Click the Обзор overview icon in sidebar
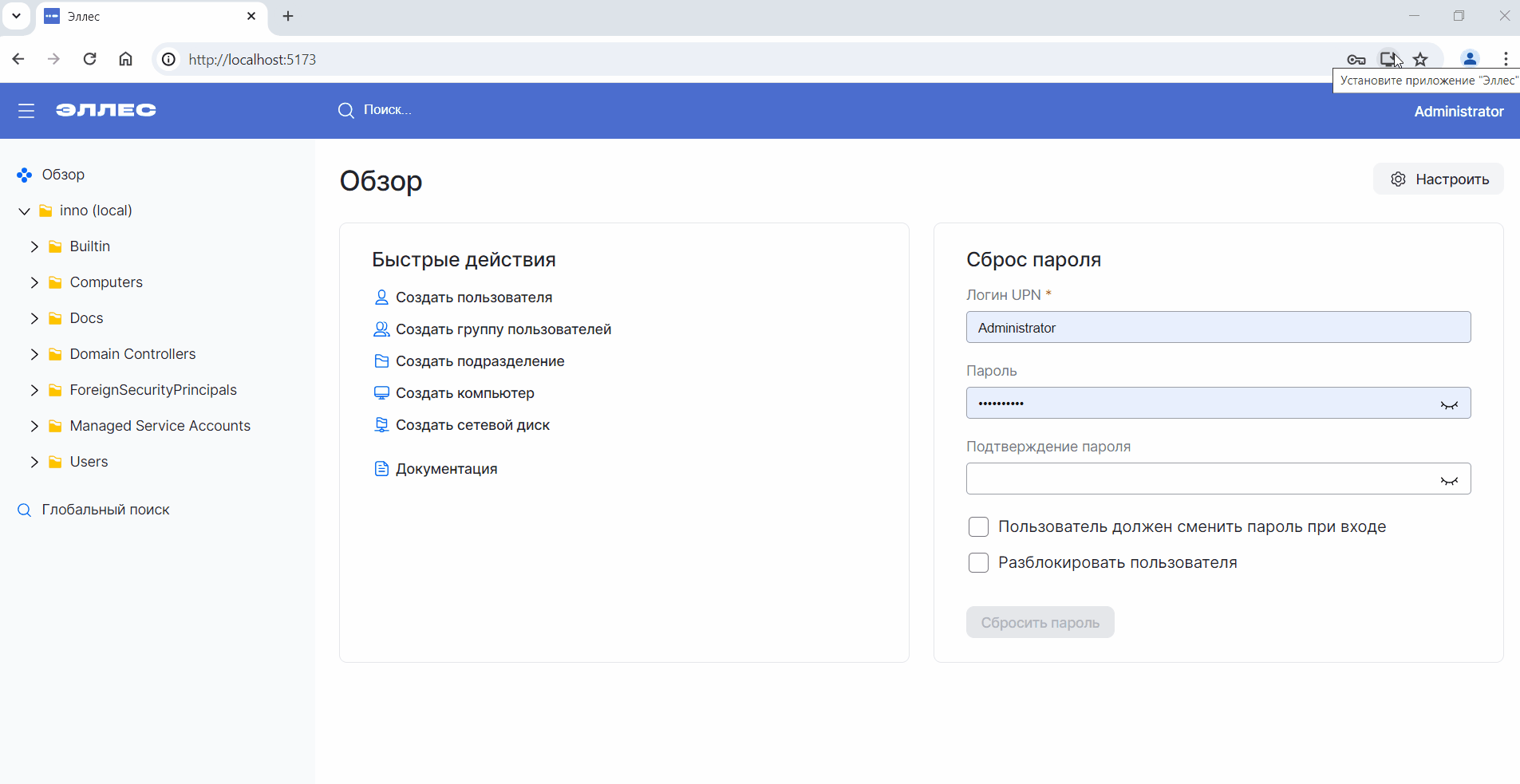This screenshot has width=1520, height=784. pyautogui.click(x=23, y=175)
